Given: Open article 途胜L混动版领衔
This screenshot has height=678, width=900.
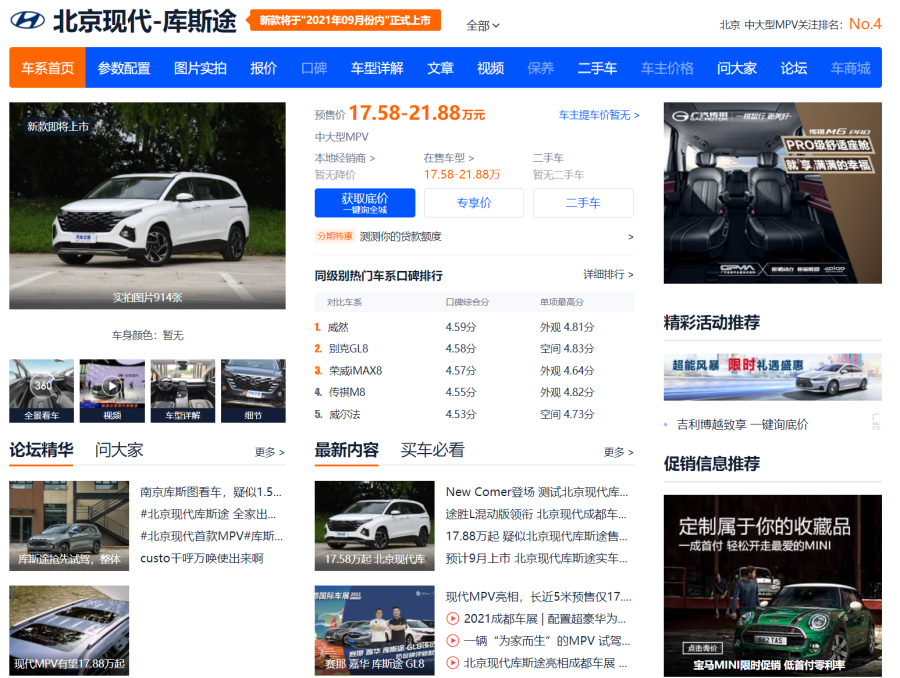Looking at the screenshot, I should point(536,514).
